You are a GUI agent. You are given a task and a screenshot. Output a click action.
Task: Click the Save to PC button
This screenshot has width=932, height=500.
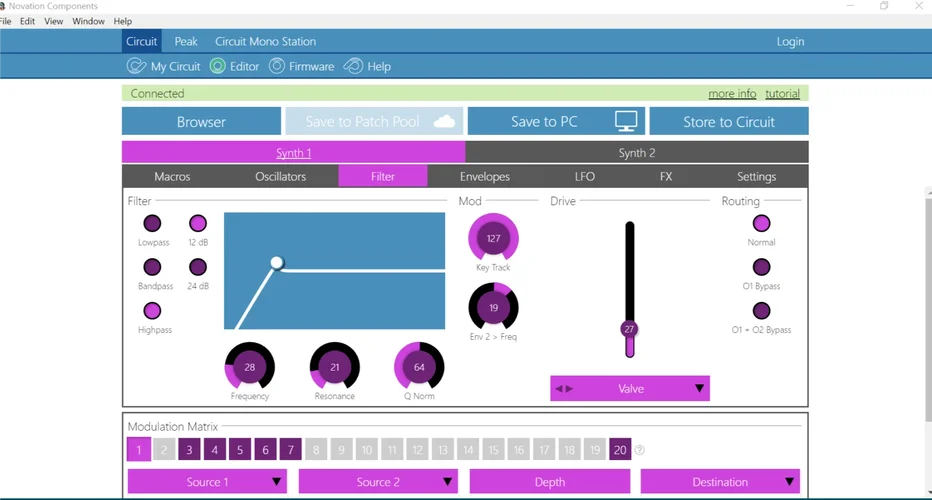coord(557,122)
